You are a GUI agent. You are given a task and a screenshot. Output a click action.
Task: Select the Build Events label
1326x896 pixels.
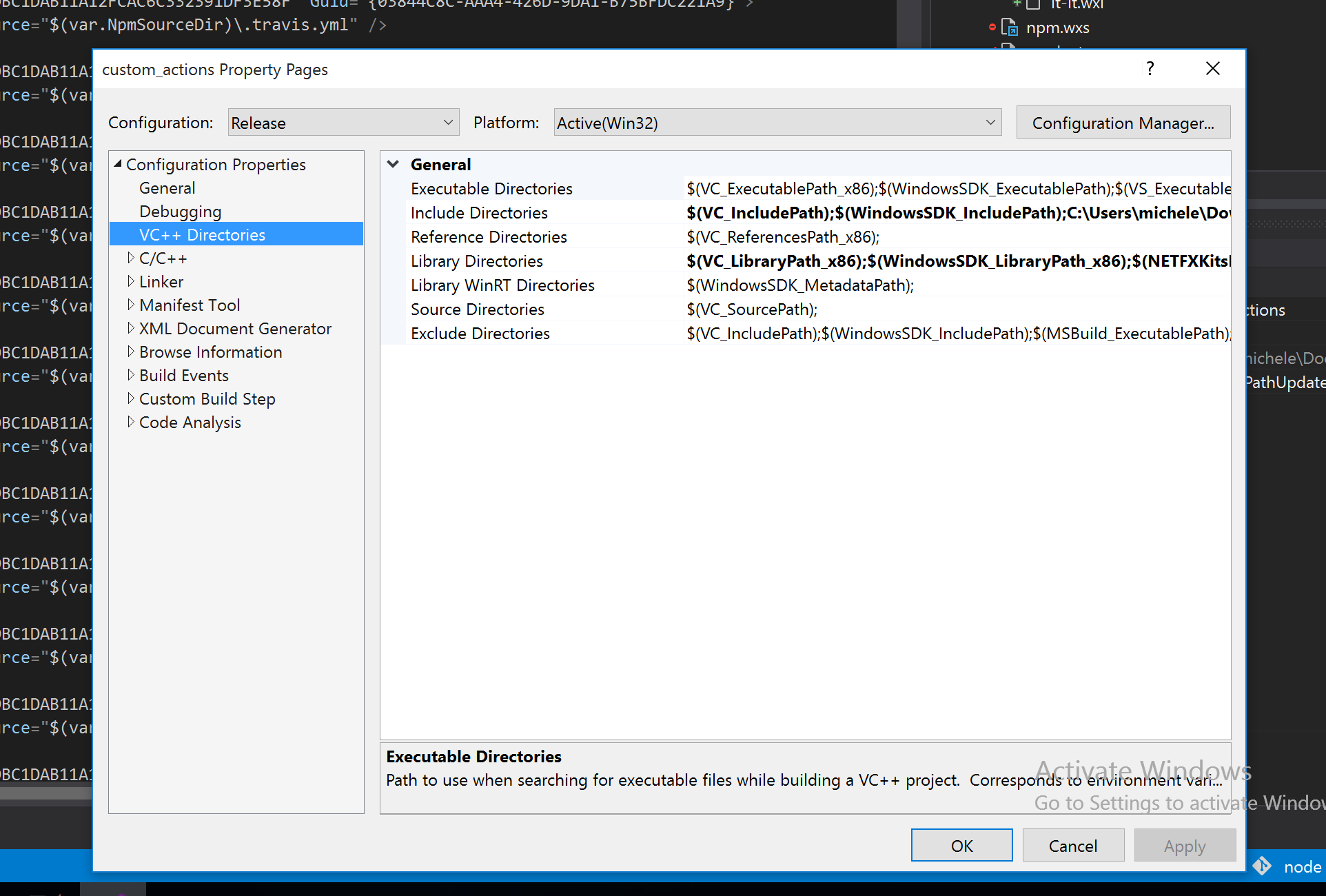click(184, 376)
